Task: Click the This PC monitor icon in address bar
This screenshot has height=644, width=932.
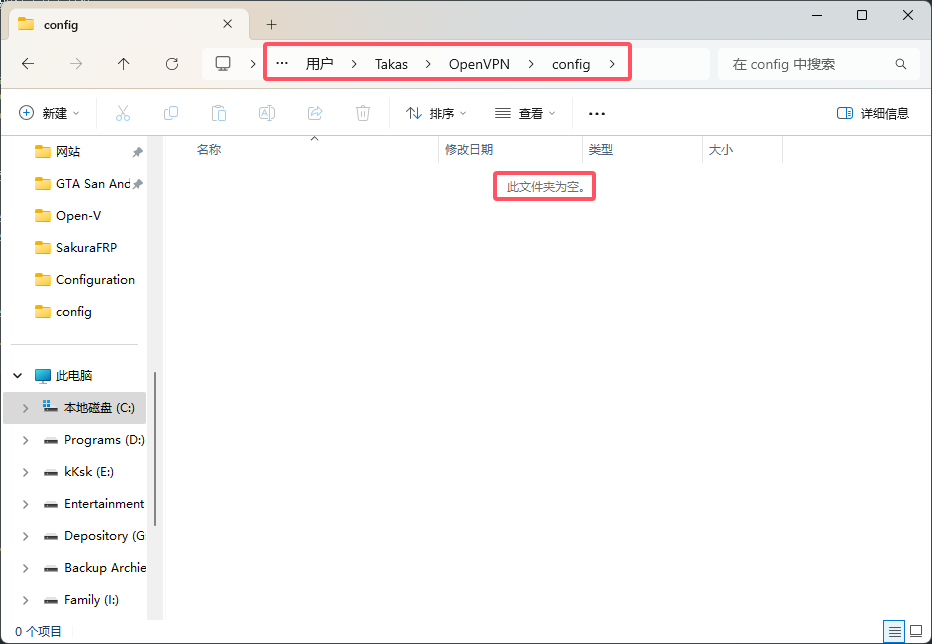Action: pos(223,64)
